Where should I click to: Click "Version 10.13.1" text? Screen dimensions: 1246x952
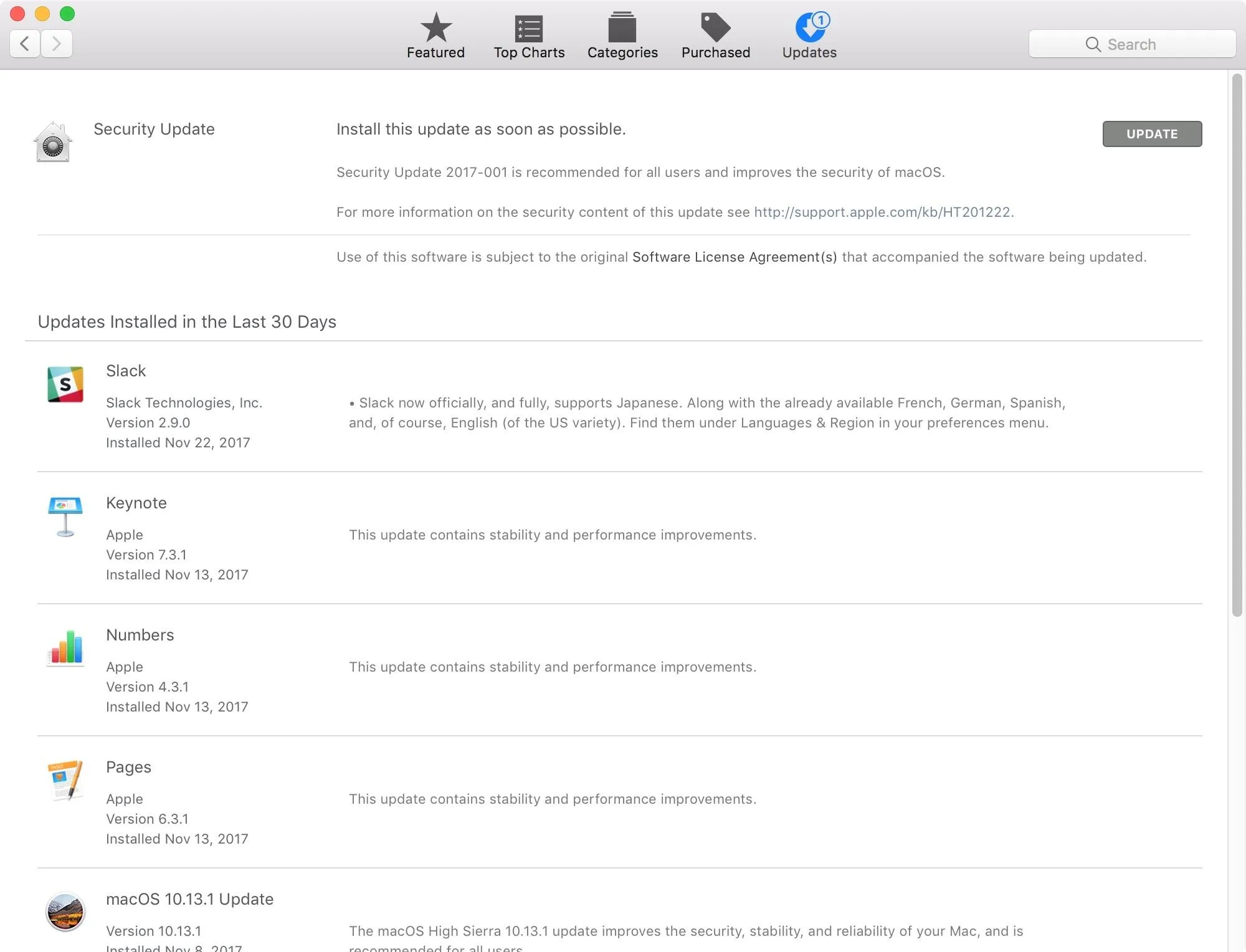(153, 931)
